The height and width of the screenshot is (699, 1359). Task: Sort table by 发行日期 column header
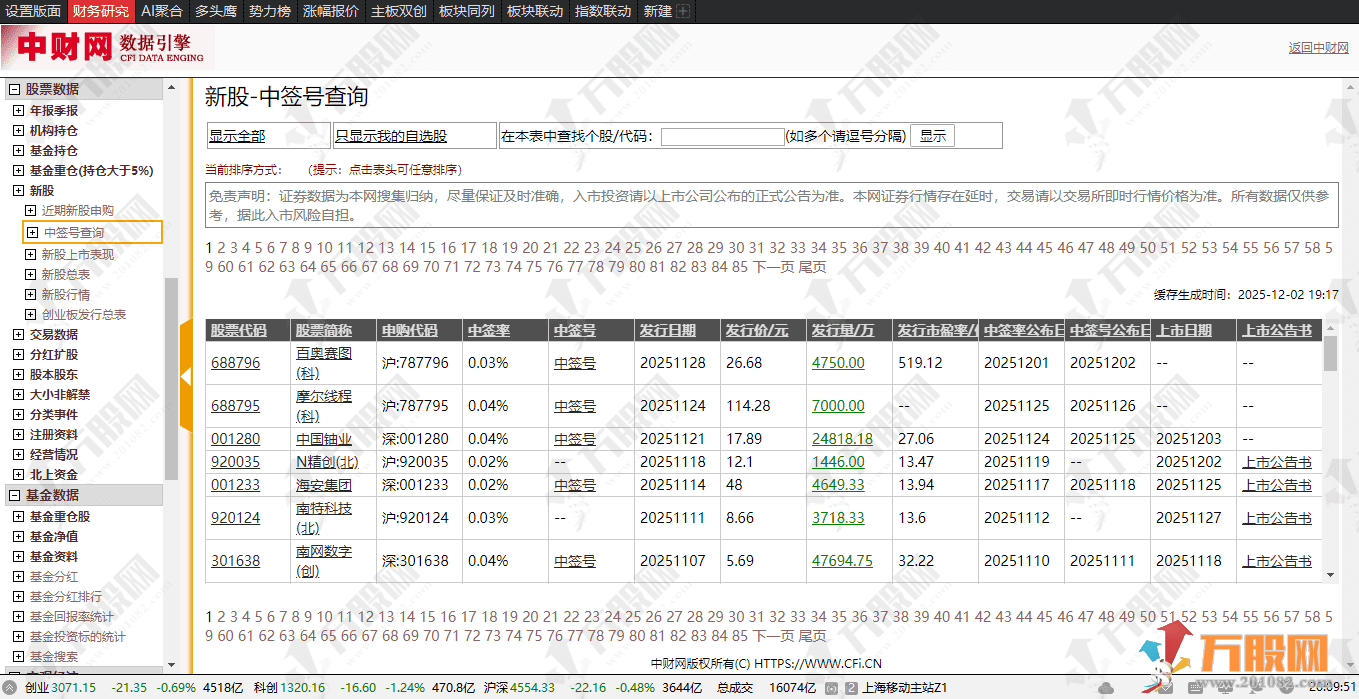669,330
